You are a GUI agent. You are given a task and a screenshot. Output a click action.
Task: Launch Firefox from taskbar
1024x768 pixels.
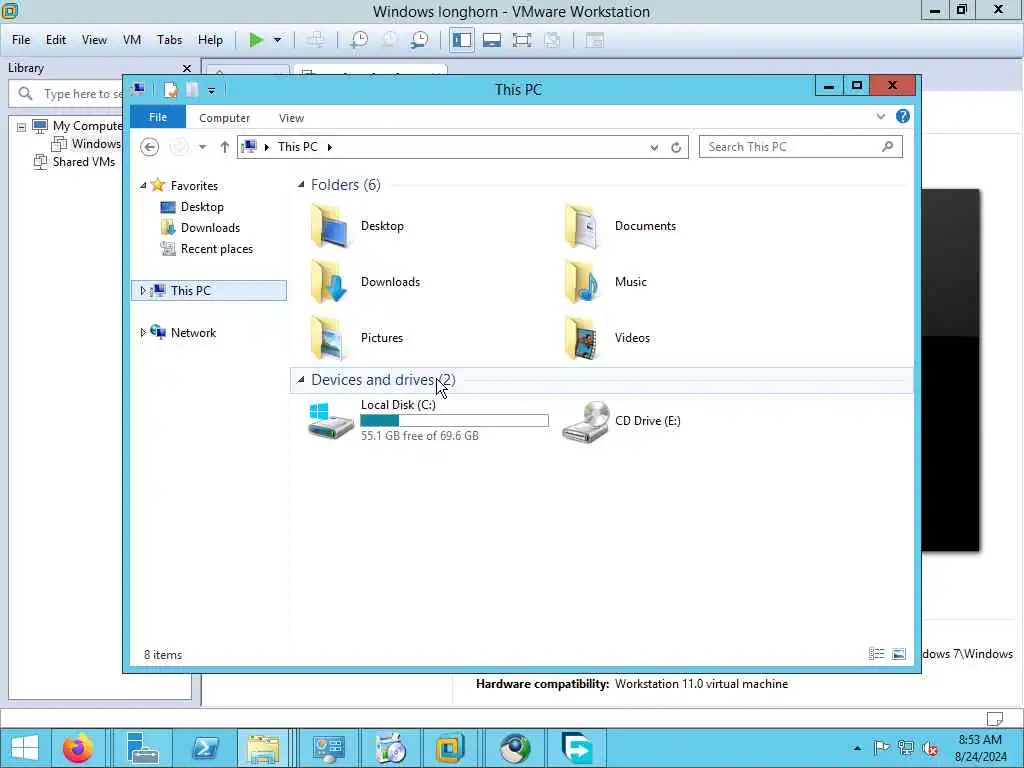point(78,748)
